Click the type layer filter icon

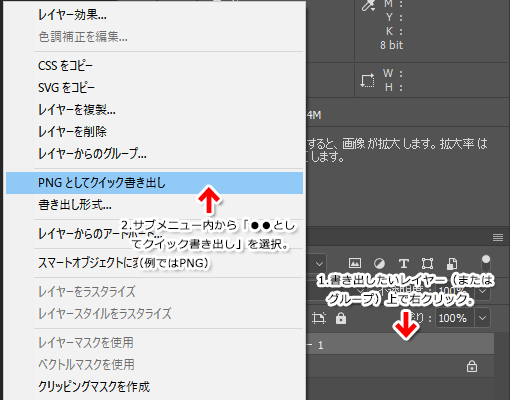coord(404,263)
